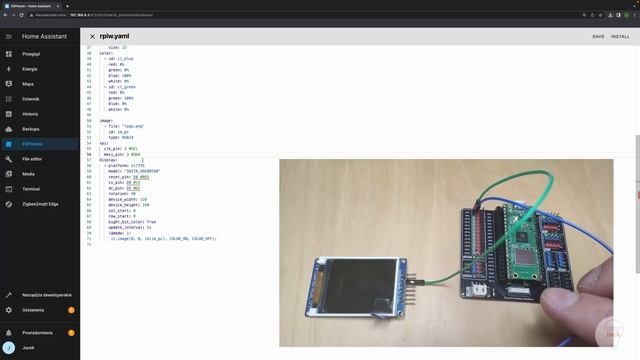Click the browser reload icon

pyautogui.click(x=21, y=15)
